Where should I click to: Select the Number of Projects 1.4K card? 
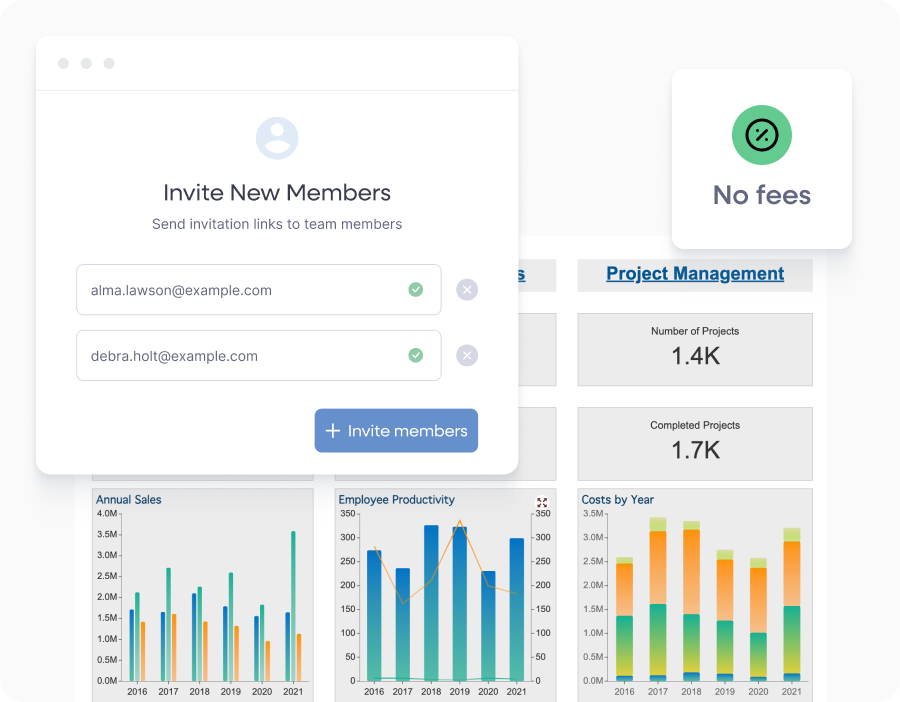click(x=695, y=349)
